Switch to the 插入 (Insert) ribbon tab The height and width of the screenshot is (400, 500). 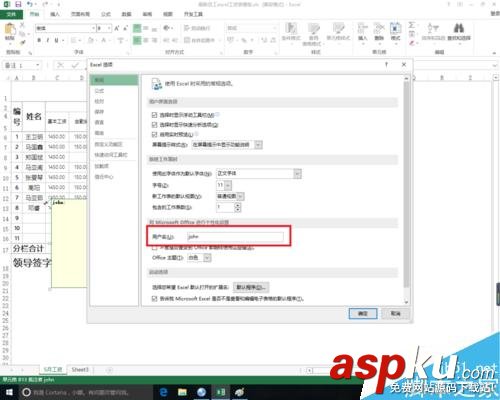[x=55, y=14]
